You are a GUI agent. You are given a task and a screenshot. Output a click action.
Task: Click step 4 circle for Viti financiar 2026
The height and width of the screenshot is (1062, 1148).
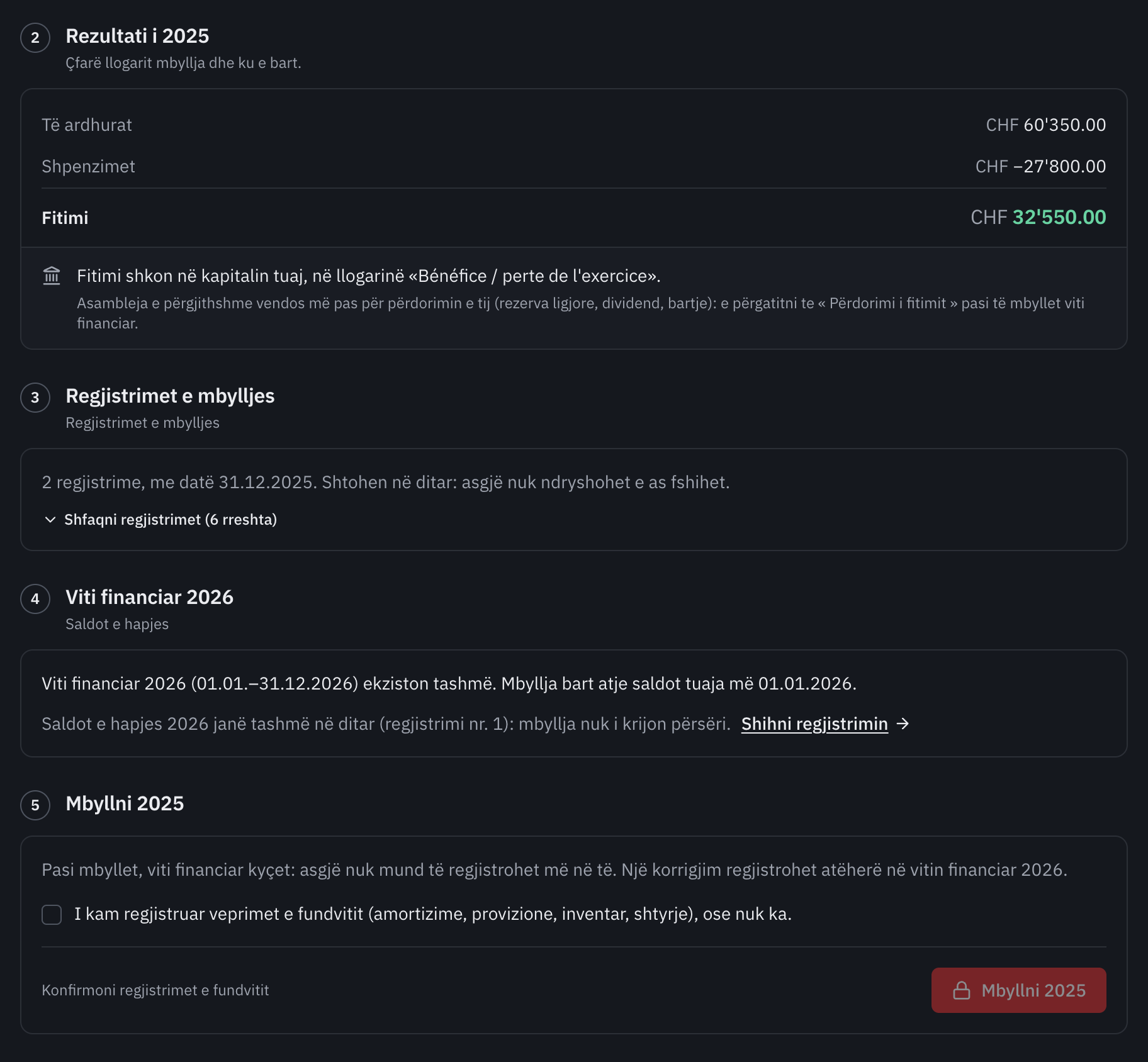35,599
